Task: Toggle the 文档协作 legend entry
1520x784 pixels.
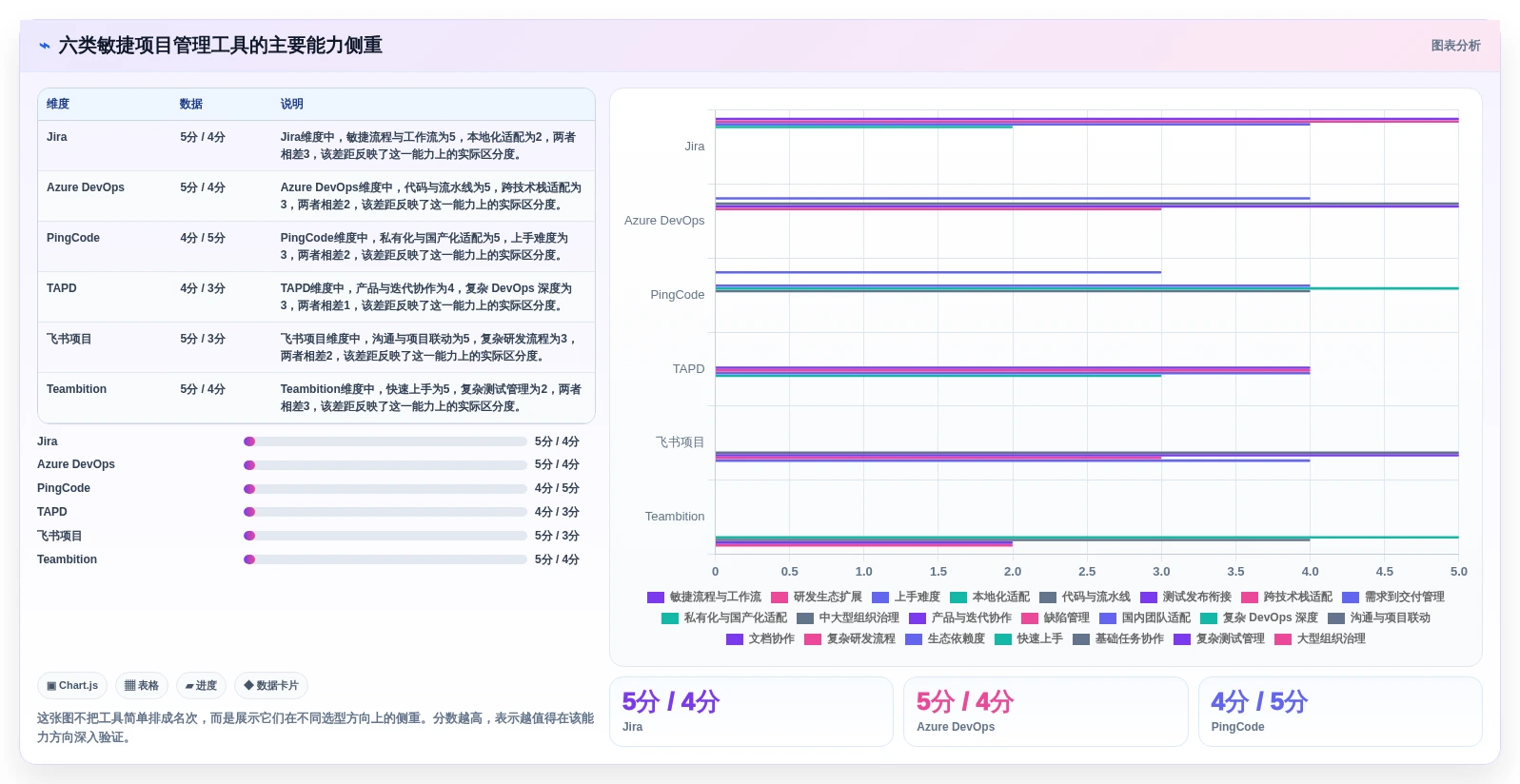Action: (x=760, y=638)
